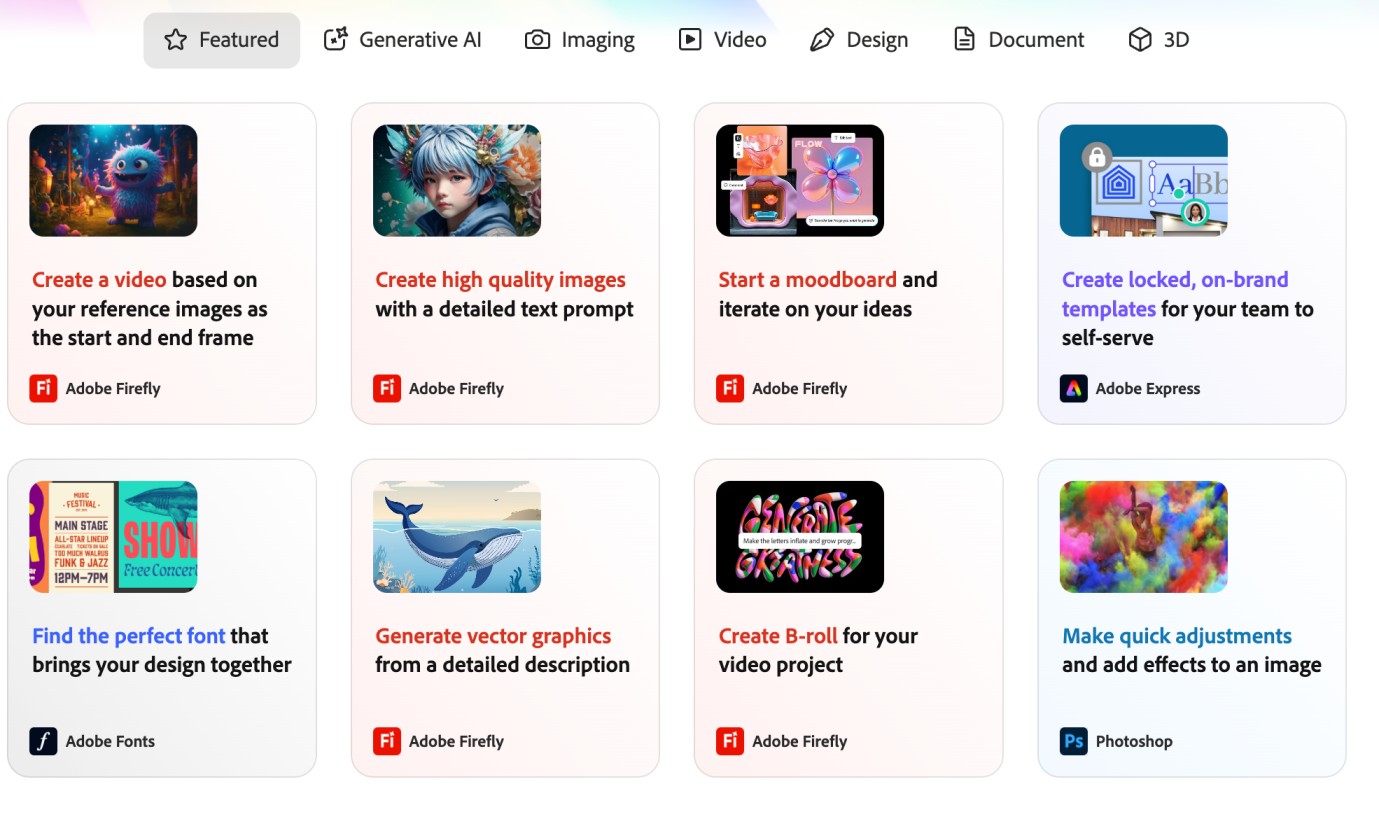Screen dimensions: 1379x819
Task: Click the 3D cube icon
Action: [x=1141, y=39]
